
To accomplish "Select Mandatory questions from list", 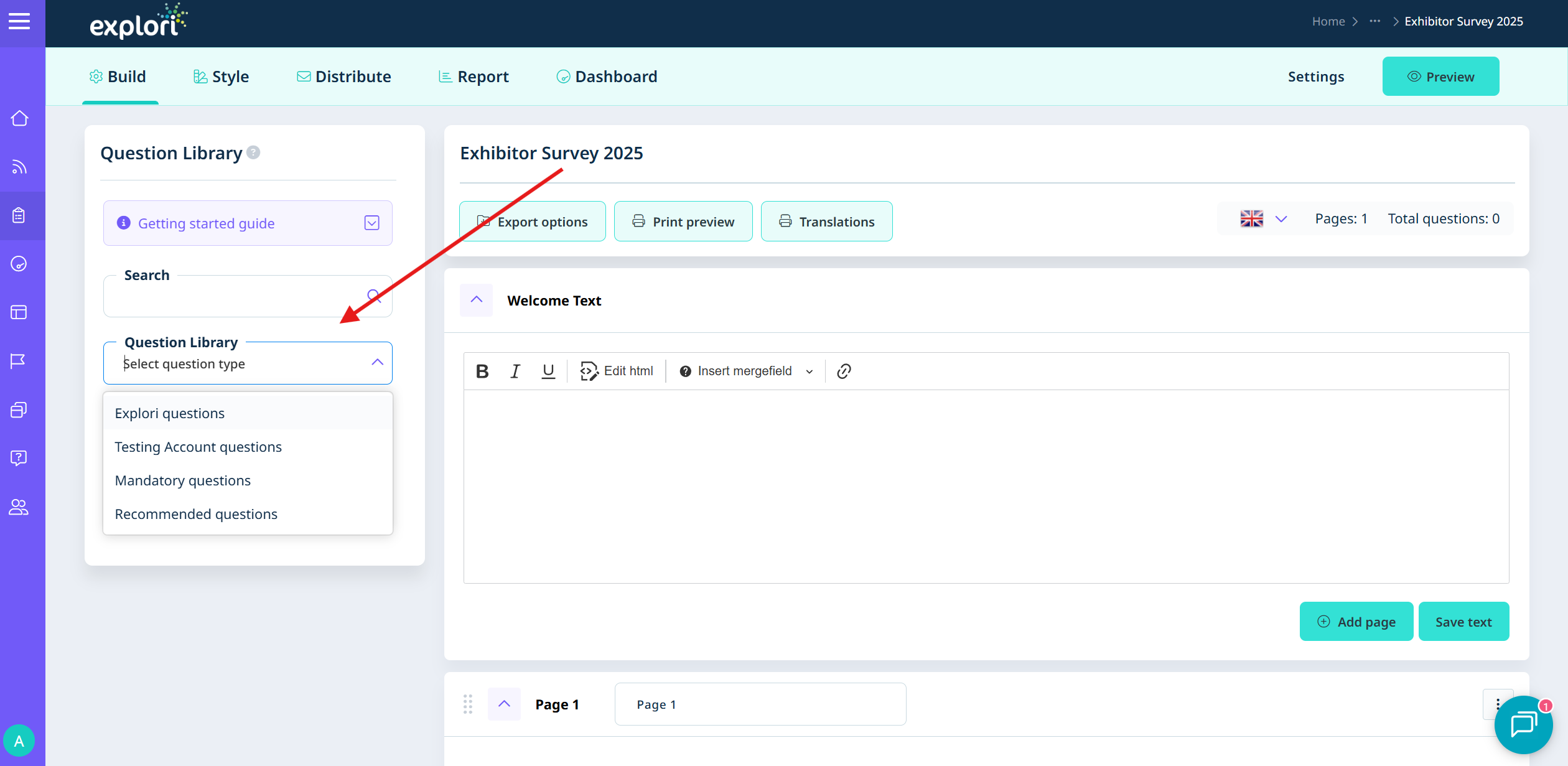I will click(x=183, y=480).
